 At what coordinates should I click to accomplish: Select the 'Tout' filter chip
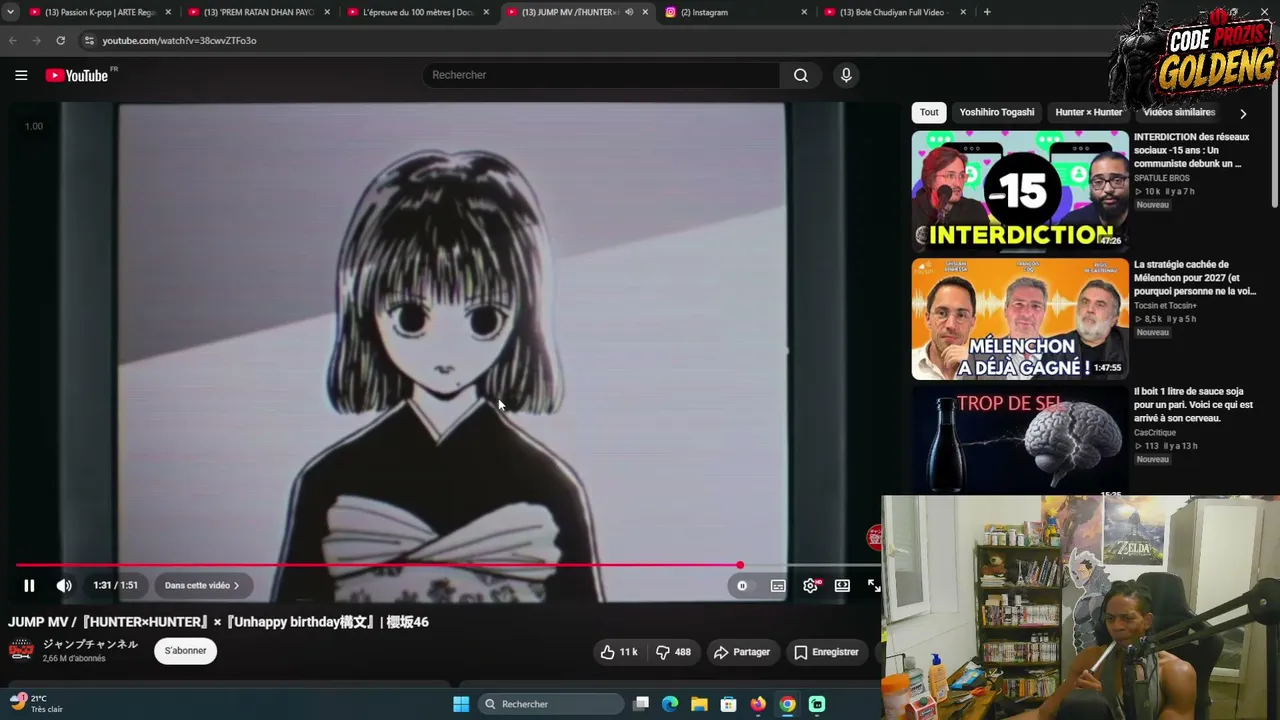(x=929, y=113)
